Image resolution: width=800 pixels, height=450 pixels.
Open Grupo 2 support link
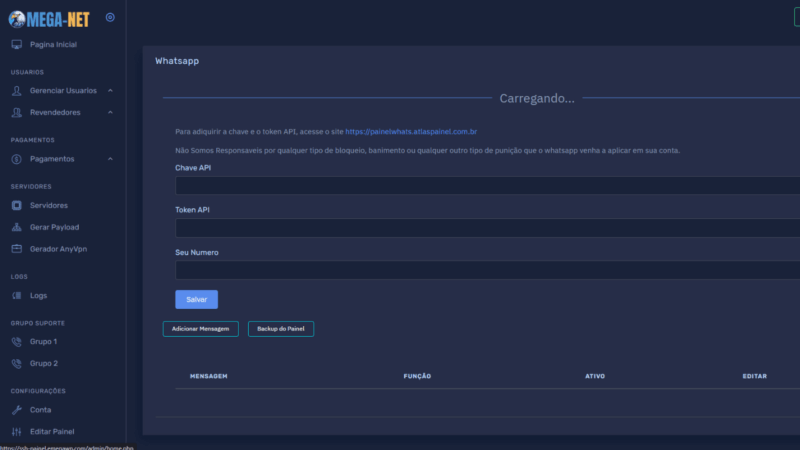[44, 363]
